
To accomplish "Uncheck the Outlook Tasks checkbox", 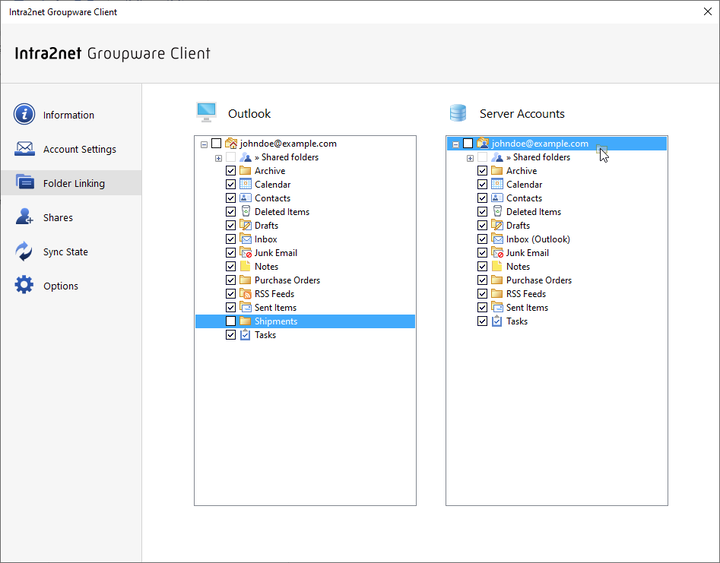I will click(231, 335).
